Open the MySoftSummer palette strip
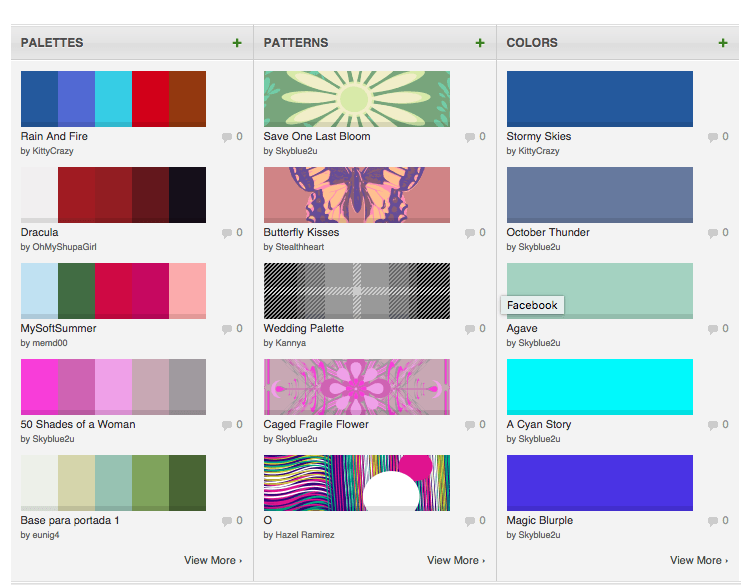Image resolution: width=747 pixels, height=585 pixels. (x=113, y=291)
